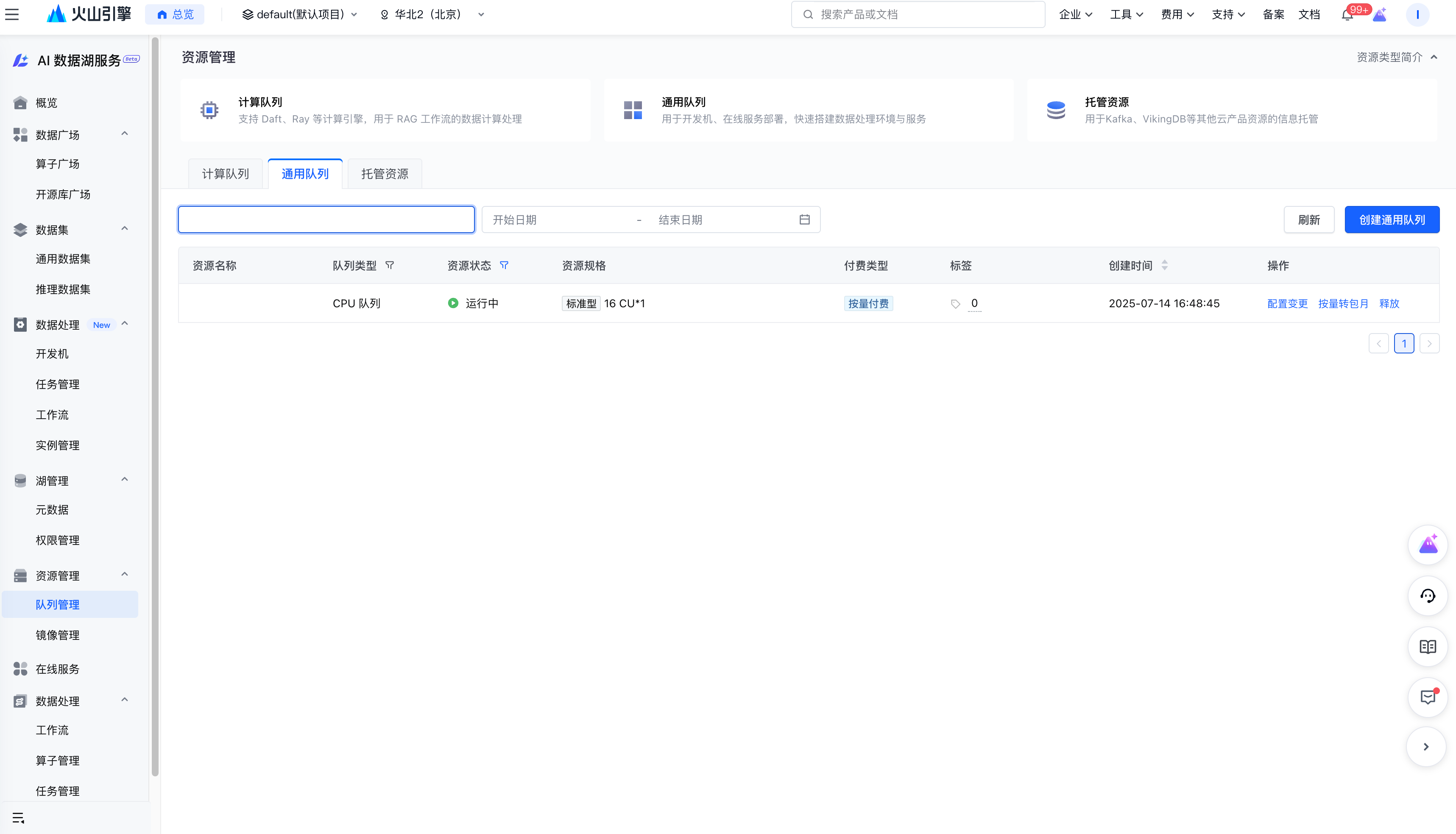The height and width of the screenshot is (834, 1456).
Task: Click the resource status filter icon
Action: [x=504, y=265]
